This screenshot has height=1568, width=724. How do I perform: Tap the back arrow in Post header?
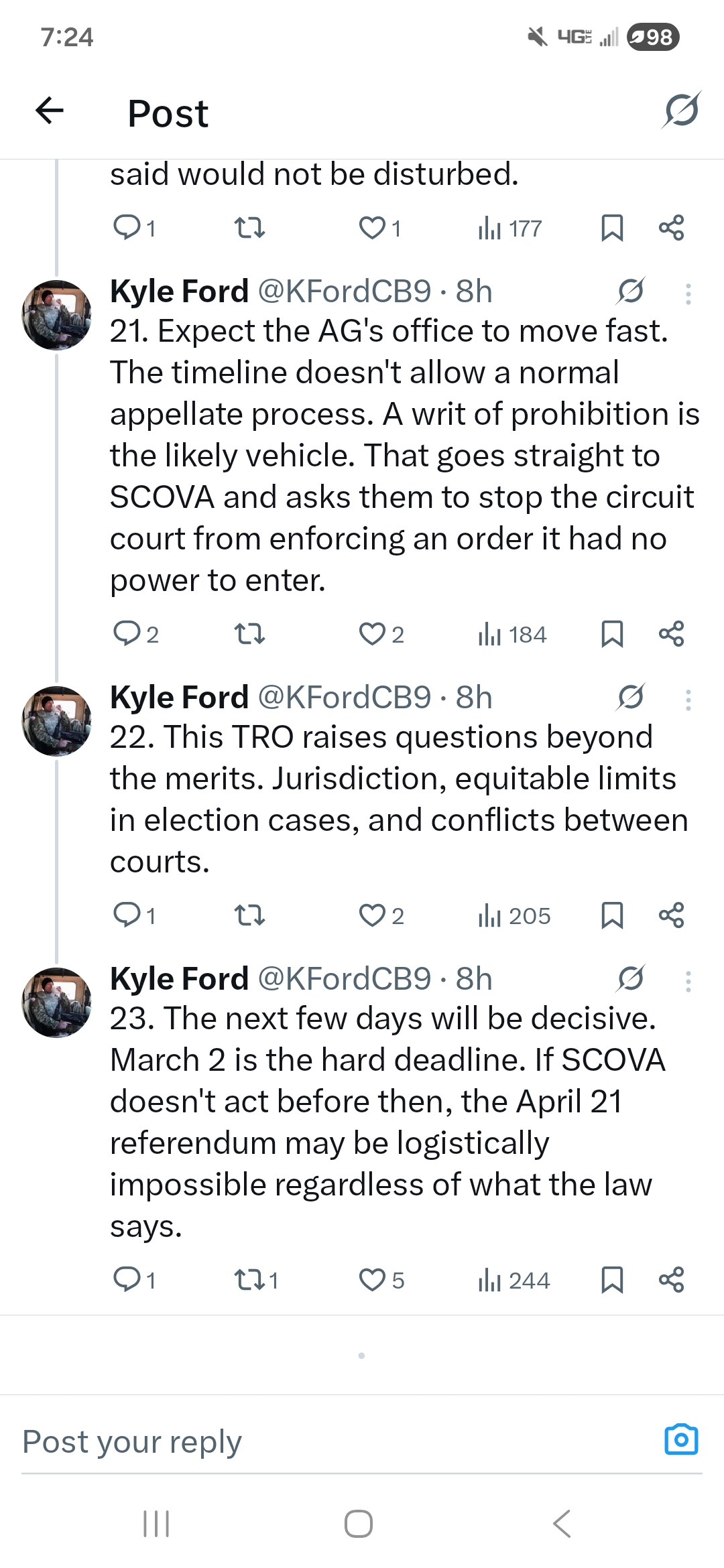(x=50, y=111)
